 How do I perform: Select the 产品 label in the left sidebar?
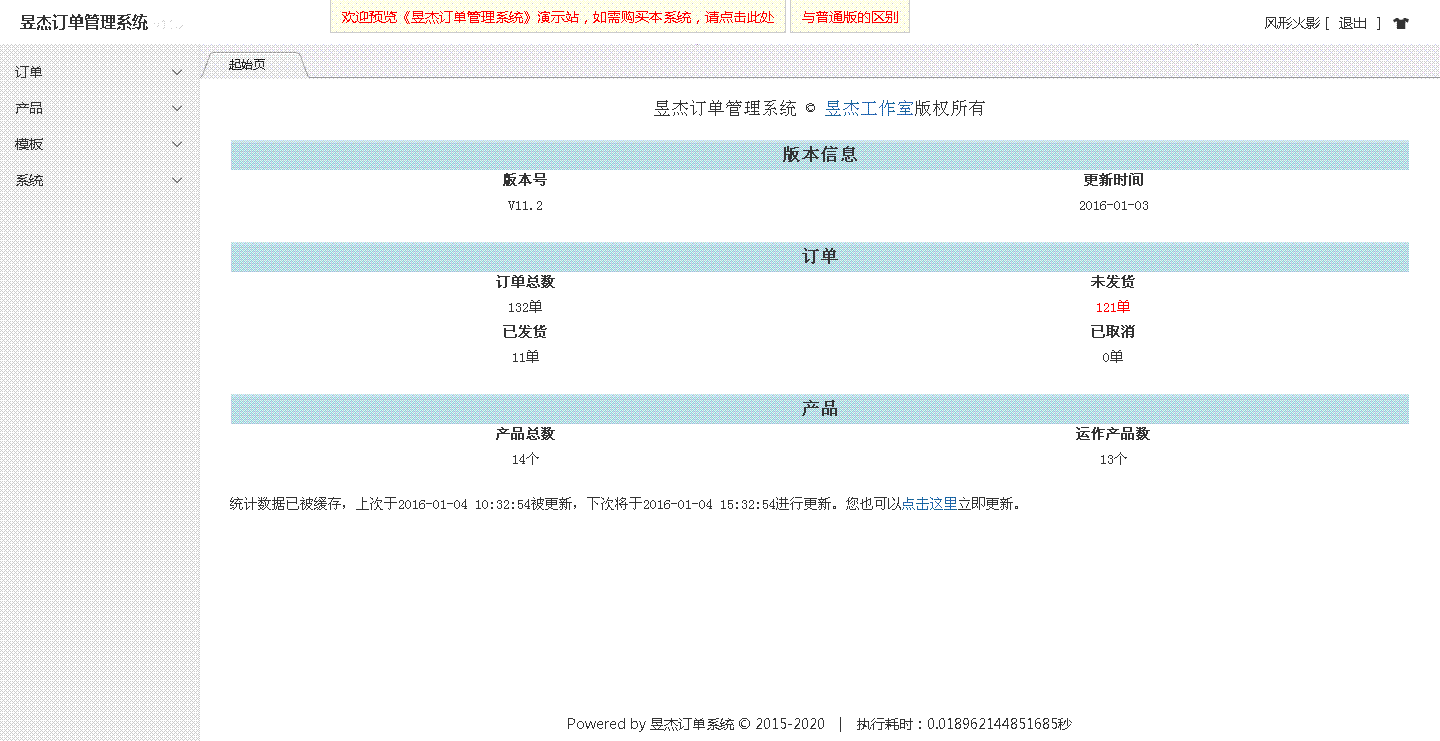click(29, 108)
